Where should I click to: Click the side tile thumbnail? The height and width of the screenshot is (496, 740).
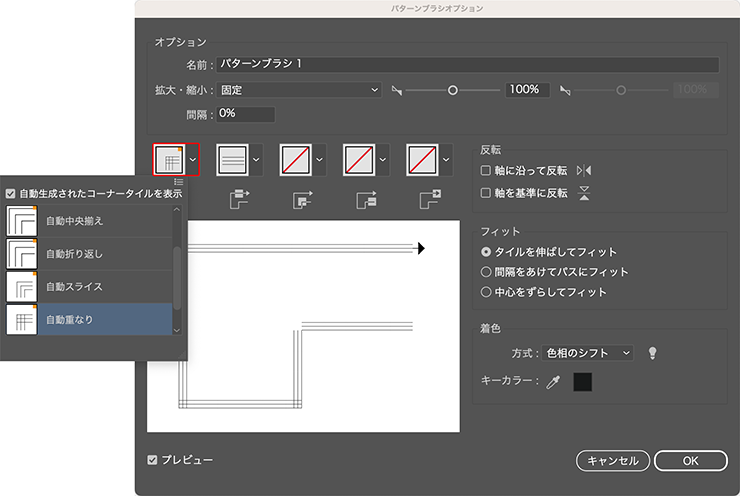tap(232, 160)
